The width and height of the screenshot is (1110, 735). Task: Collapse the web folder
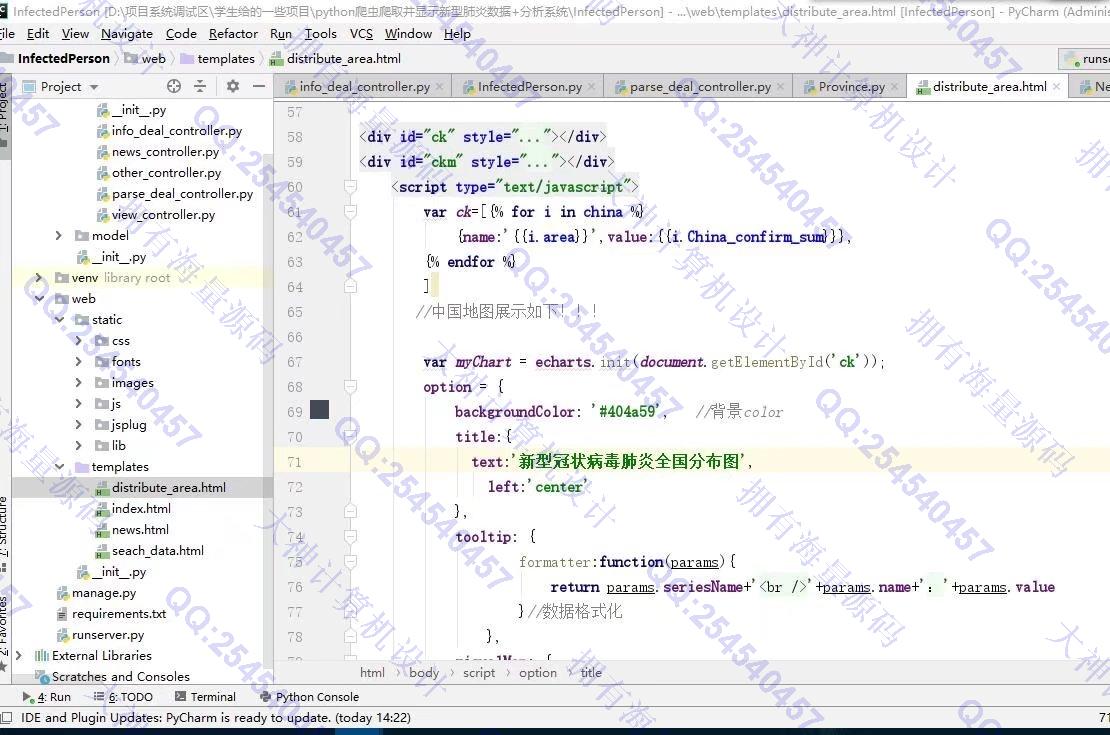pyautogui.click(x=39, y=299)
